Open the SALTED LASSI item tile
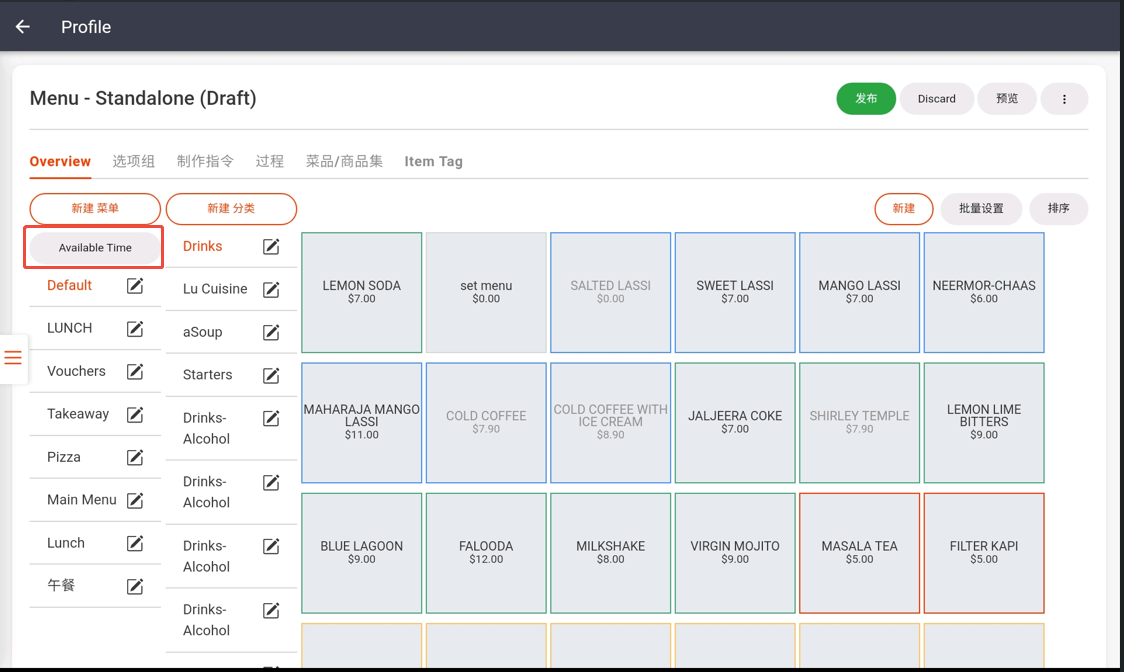1124x672 pixels. pos(611,293)
